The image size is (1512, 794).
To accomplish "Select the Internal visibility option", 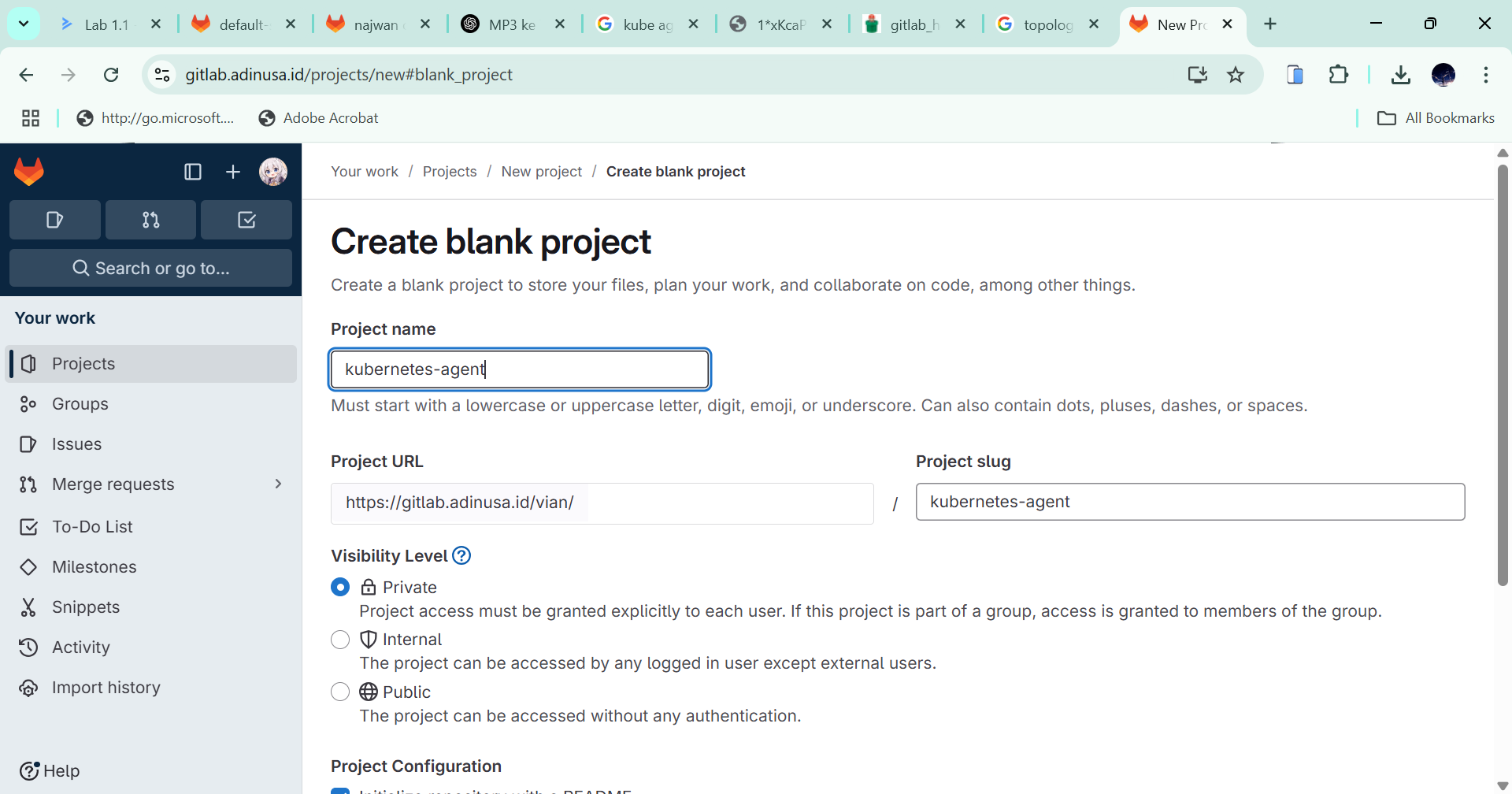I will [x=340, y=640].
